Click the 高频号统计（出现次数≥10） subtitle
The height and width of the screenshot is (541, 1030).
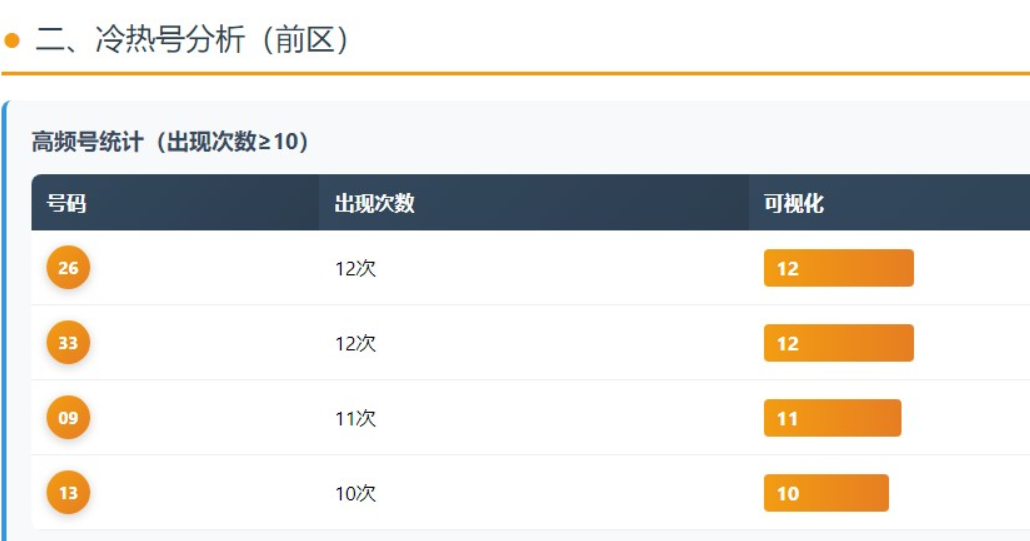(170, 141)
